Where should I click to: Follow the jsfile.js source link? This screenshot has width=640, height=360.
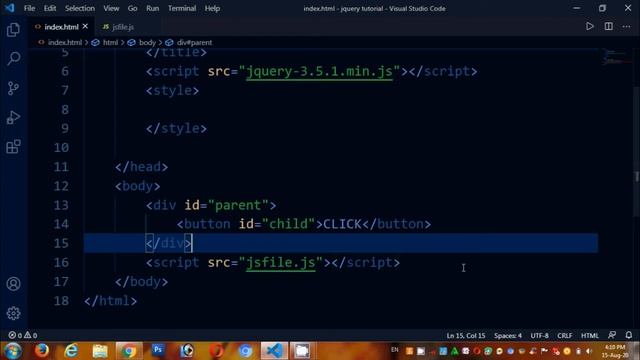[281, 262]
